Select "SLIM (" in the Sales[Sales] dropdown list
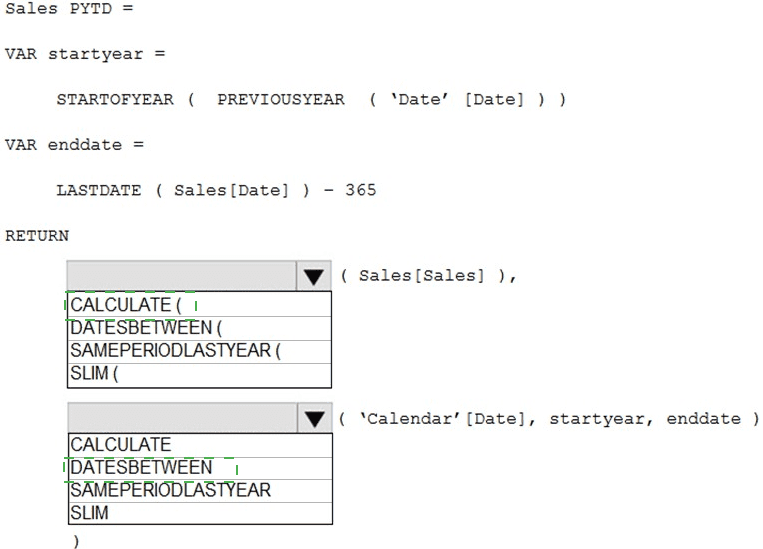Image resolution: width=763 pixels, height=549 pixels. pos(94,375)
